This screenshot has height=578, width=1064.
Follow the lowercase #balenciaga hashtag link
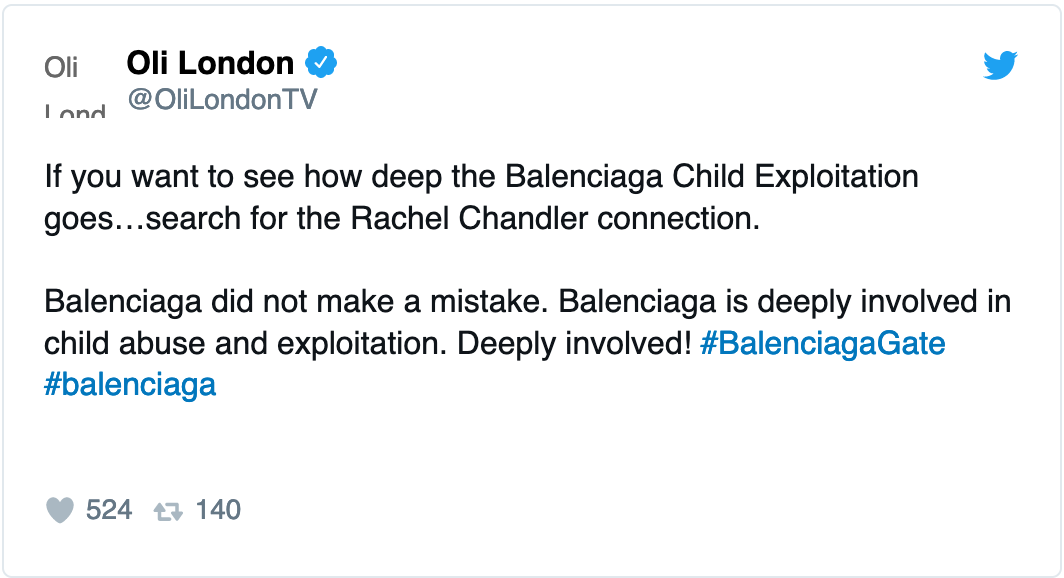click(130, 385)
